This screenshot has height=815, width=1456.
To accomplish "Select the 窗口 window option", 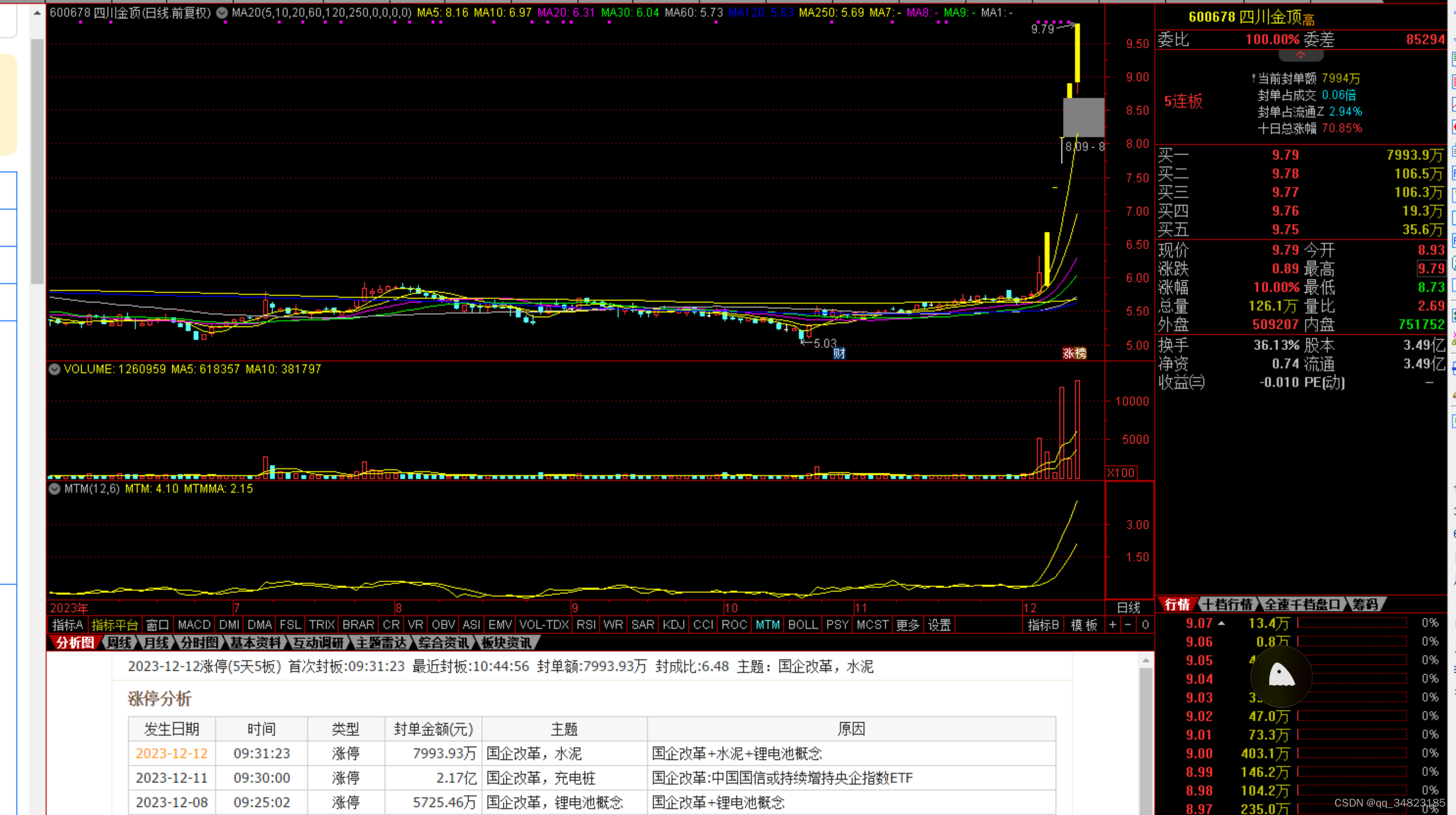I will click(157, 625).
